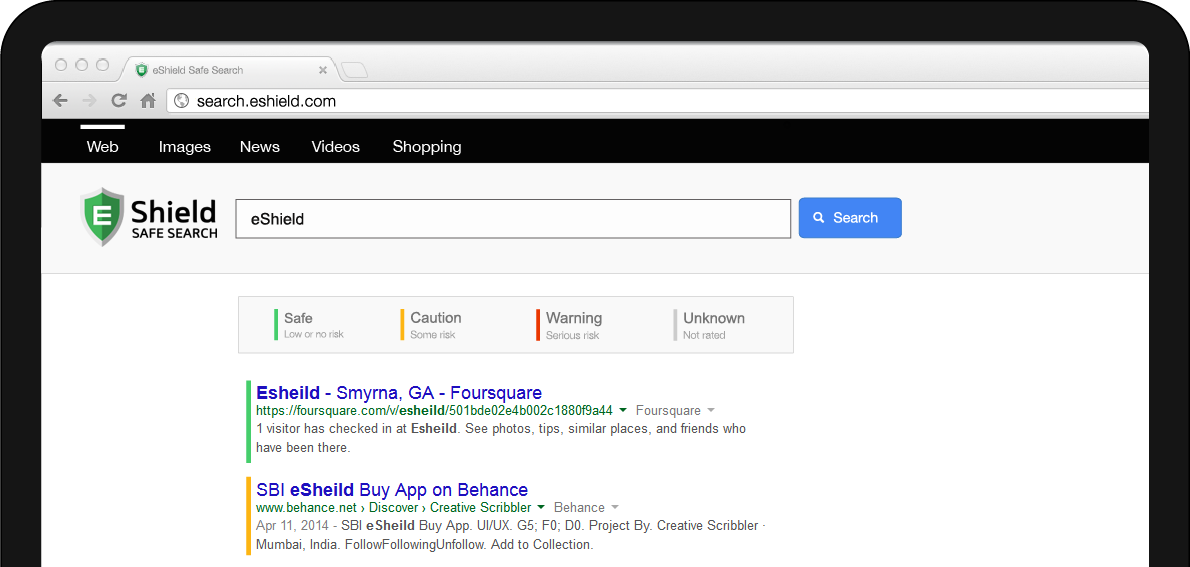This screenshot has width=1190, height=567.
Task: Click the eShield Safe Search logo
Action: pyautogui.click(x=149, y=218)
